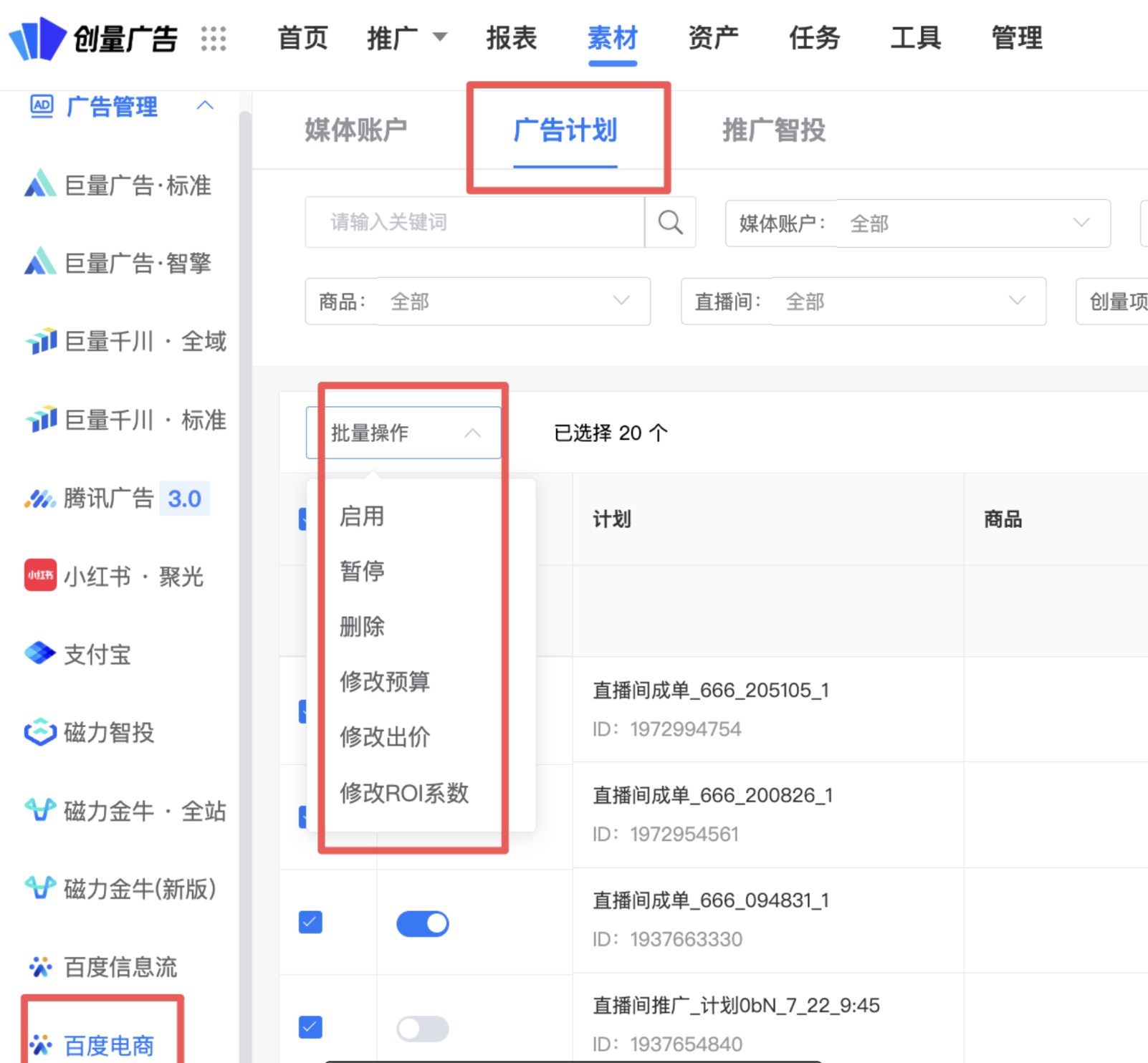Collapse the 批量操作 dropdown
This screenshot has height=1063, width=1148.
point(403,433)
